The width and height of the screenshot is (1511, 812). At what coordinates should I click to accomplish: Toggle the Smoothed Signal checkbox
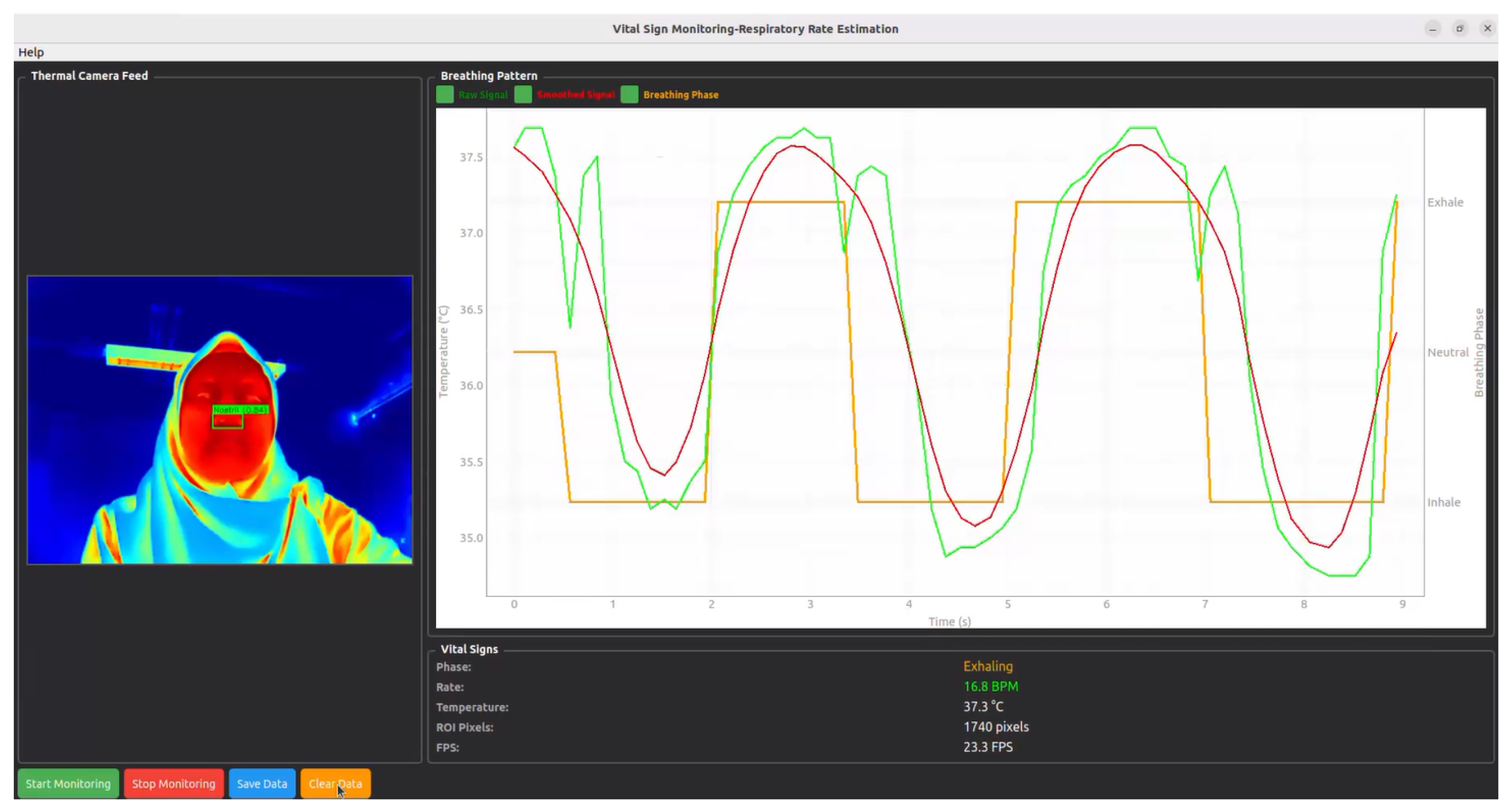coord(523,94)
